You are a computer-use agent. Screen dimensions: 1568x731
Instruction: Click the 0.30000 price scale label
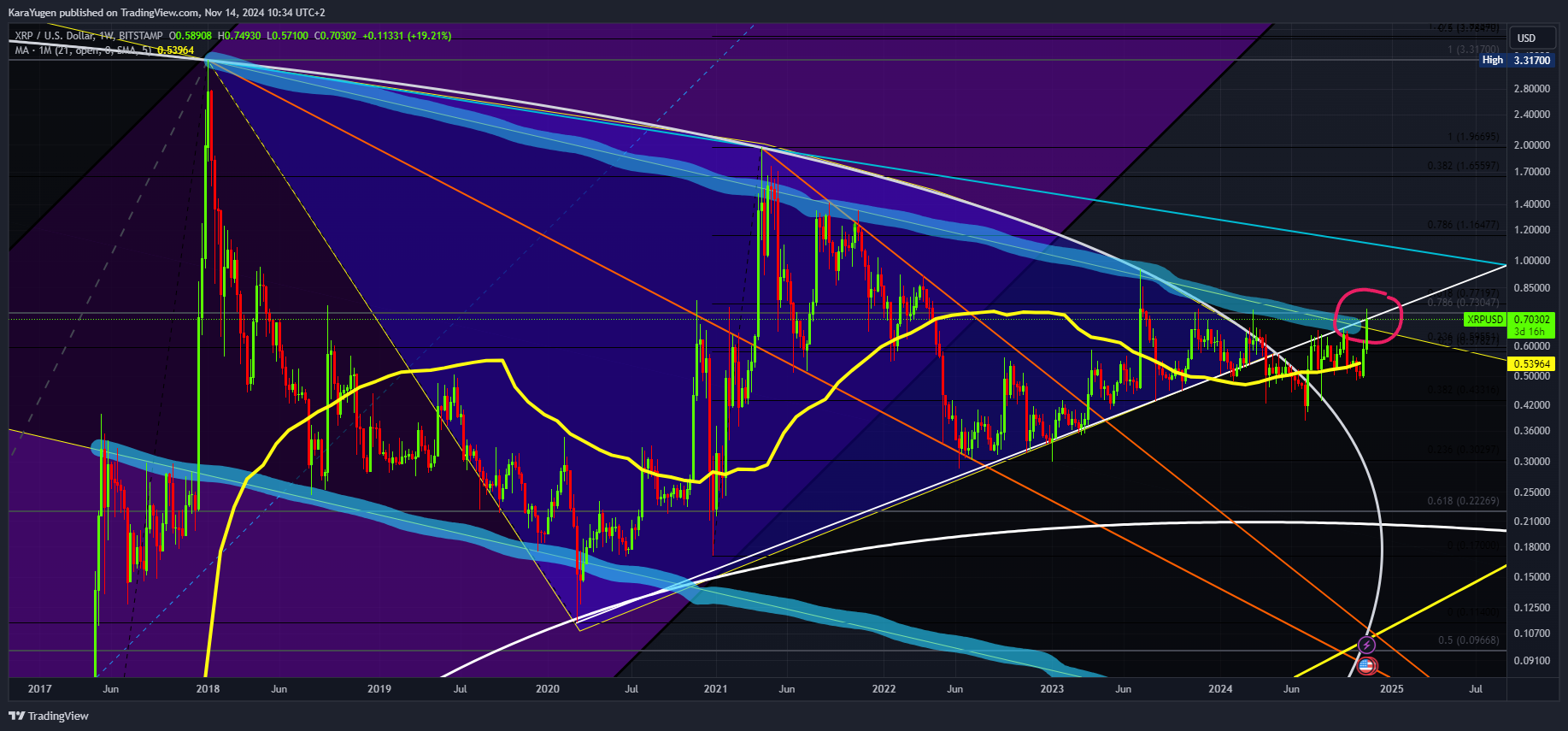tap(1531, 462)
